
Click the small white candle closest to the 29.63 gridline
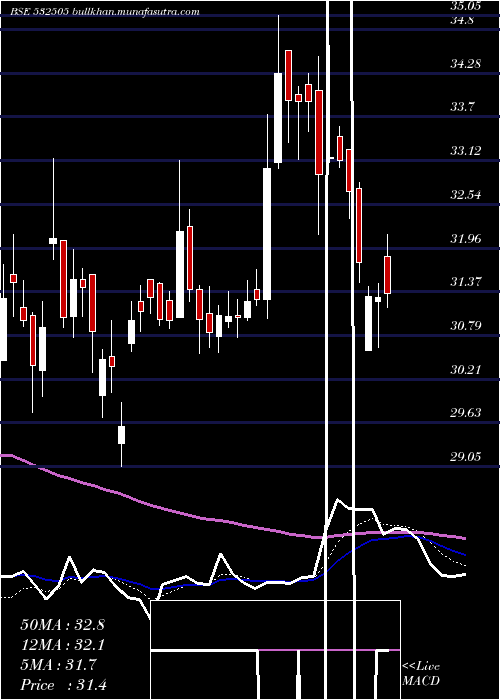(121, 435)
